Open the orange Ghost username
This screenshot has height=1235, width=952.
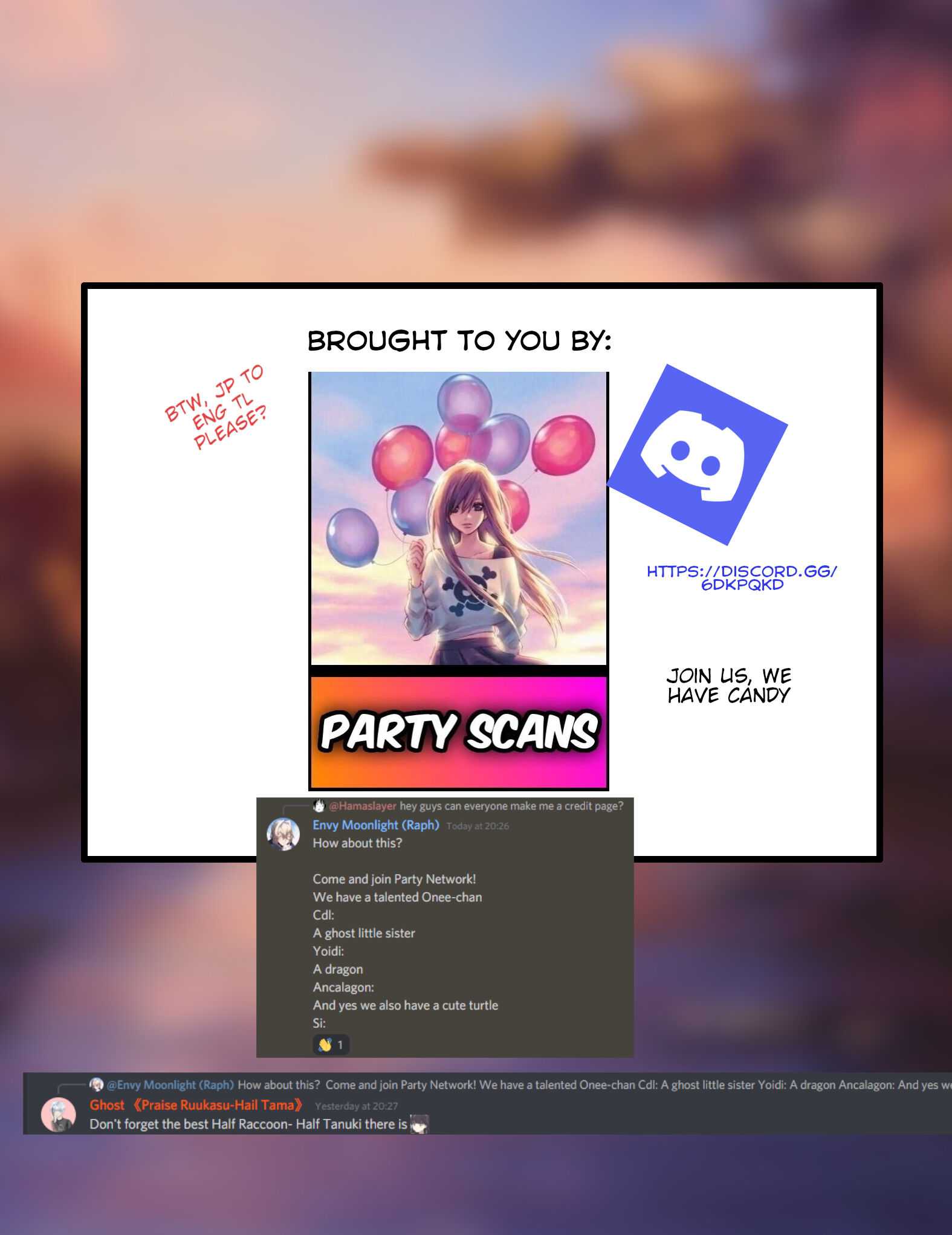pos(195,1105)
